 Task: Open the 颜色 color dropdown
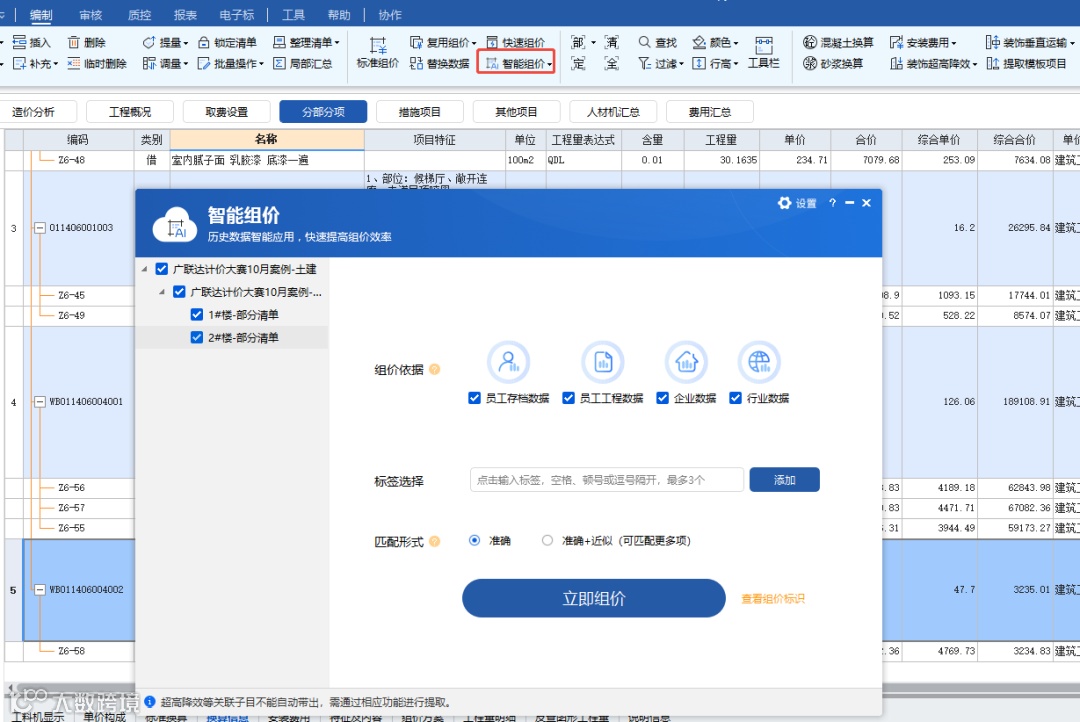pyautogui.click(x=736, y=43)
